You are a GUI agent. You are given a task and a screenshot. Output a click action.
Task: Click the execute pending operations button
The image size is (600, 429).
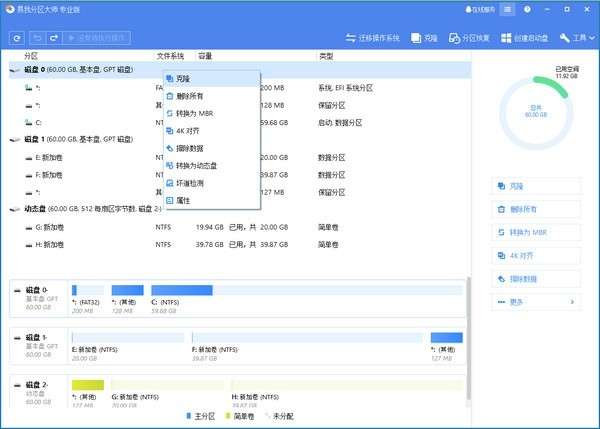point(96,38)
